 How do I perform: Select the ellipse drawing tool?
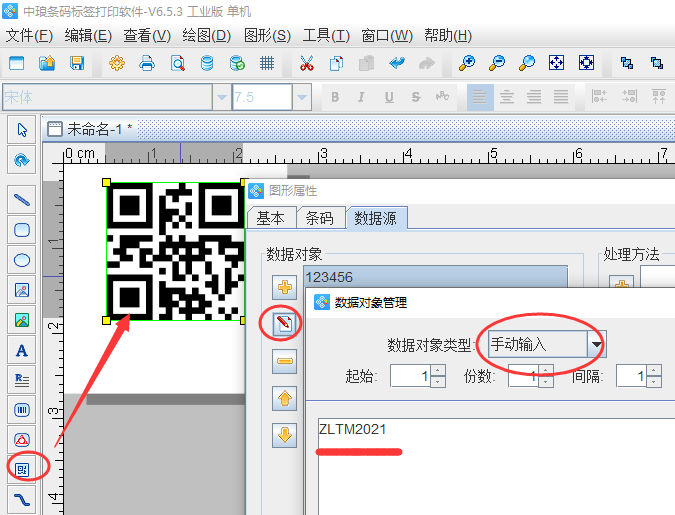pyautogui.click(x=22, y=260)
